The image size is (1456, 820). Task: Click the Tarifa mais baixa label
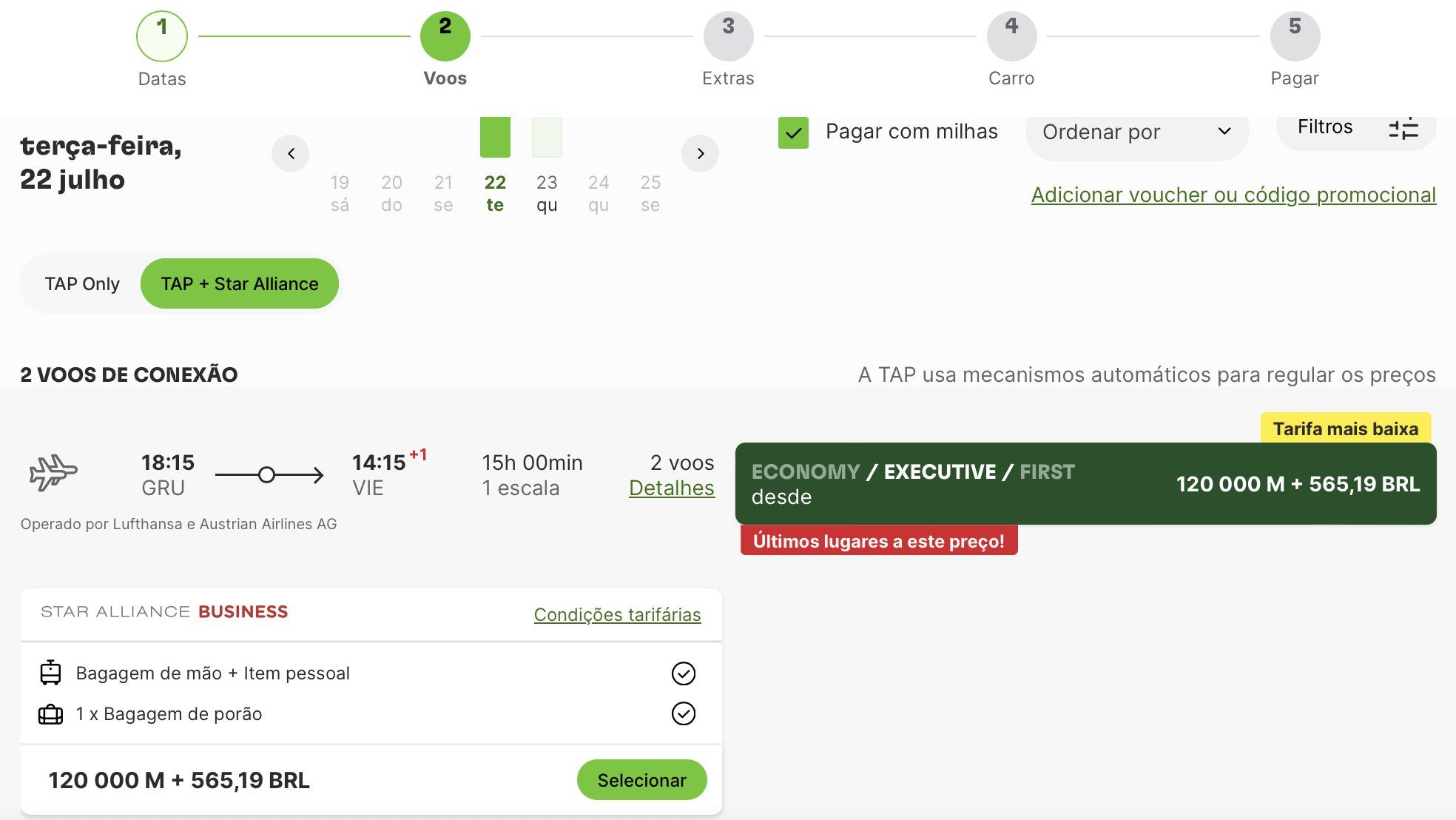pyautogui.click(x=1346, y=429)
